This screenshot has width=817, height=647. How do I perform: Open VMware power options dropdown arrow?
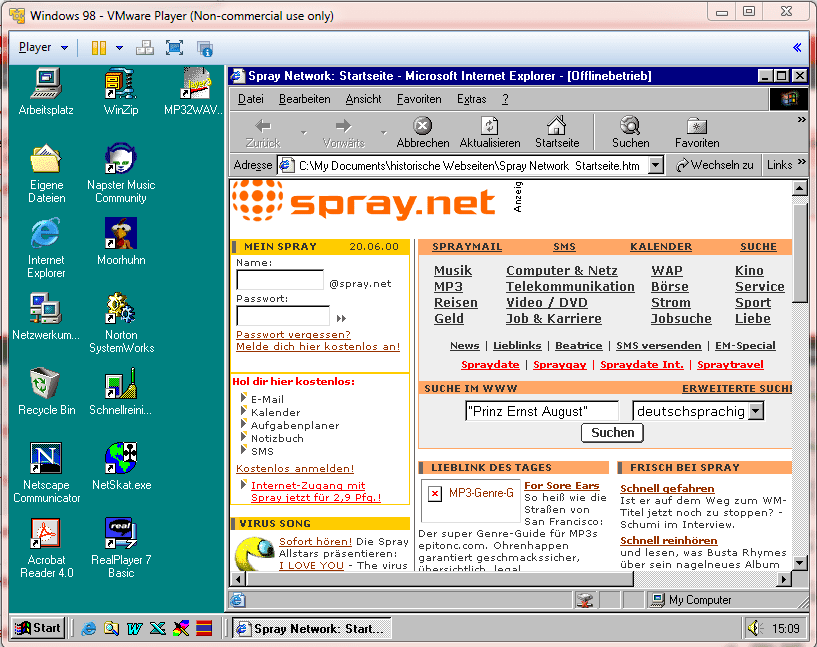coord(119,48)
